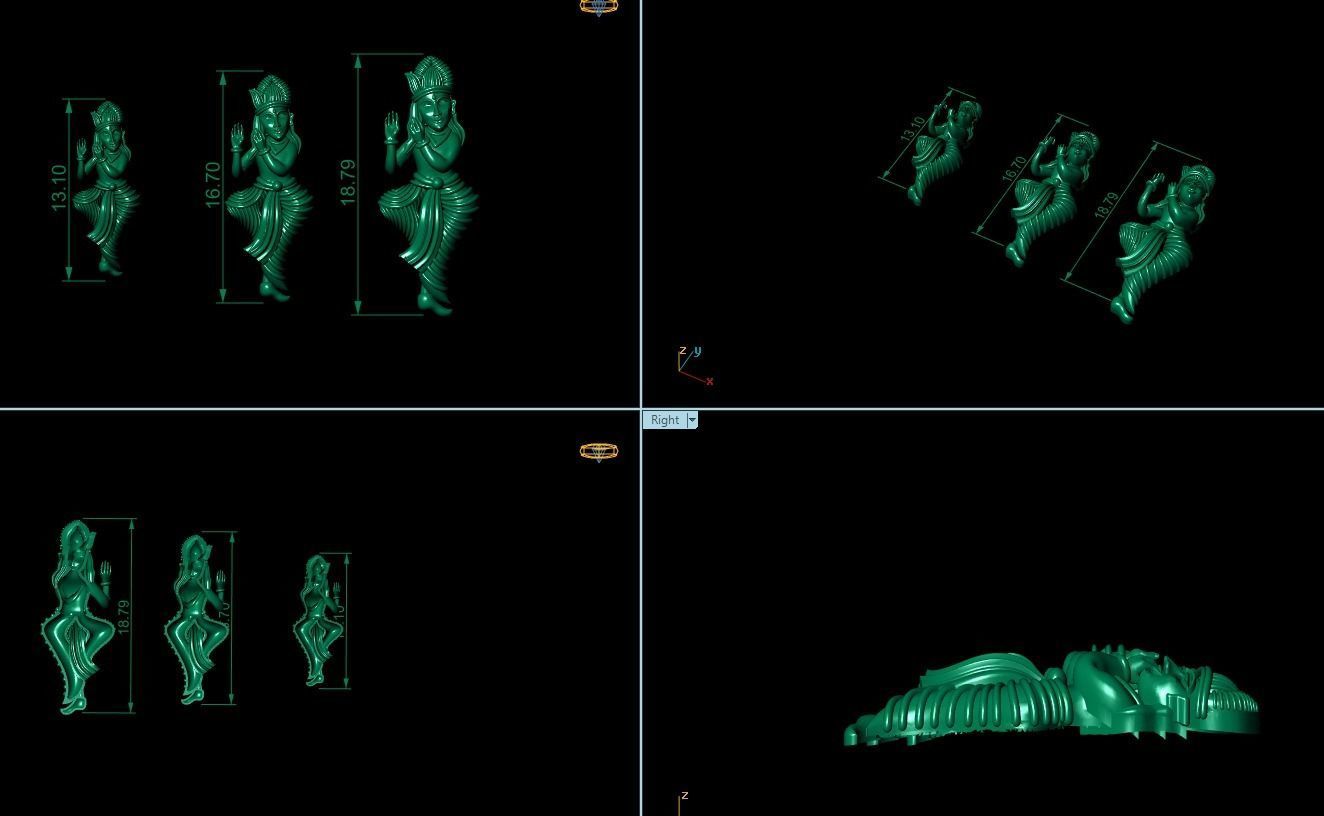Select the largest figure in bottom-left viewport
The width and height of the screenshot is (1324, 816).
click(77, 616)
